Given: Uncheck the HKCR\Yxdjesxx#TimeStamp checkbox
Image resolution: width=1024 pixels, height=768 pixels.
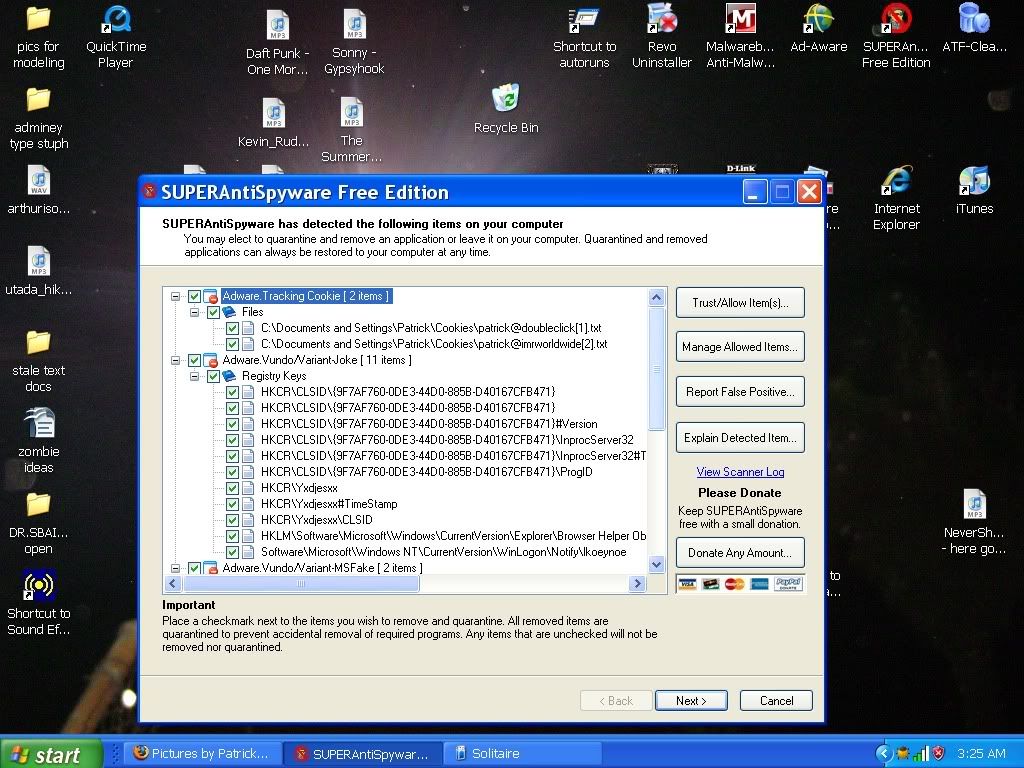Looking at the screenshot, I should (232, 504).
